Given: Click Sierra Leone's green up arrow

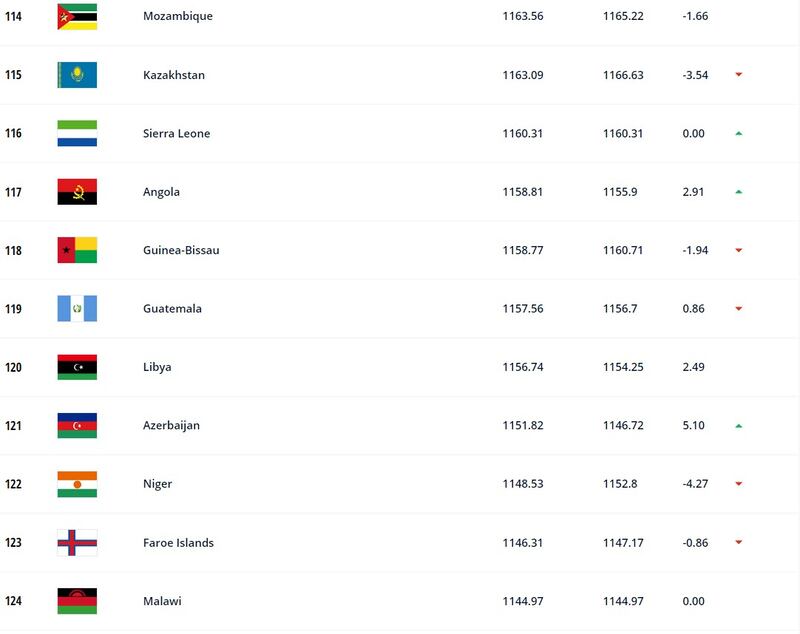Looking at the screenshot, I should coord(738,134).
